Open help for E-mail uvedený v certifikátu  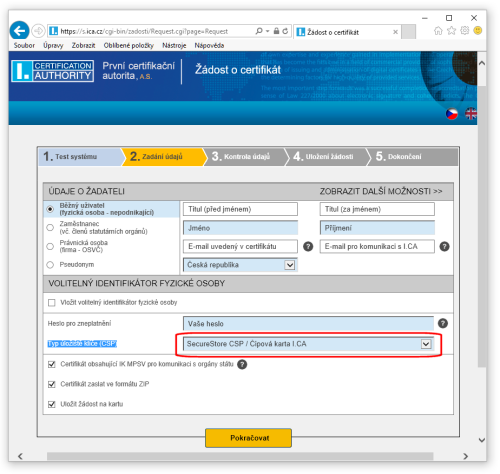pyautogui.click(x=308, y=247)
